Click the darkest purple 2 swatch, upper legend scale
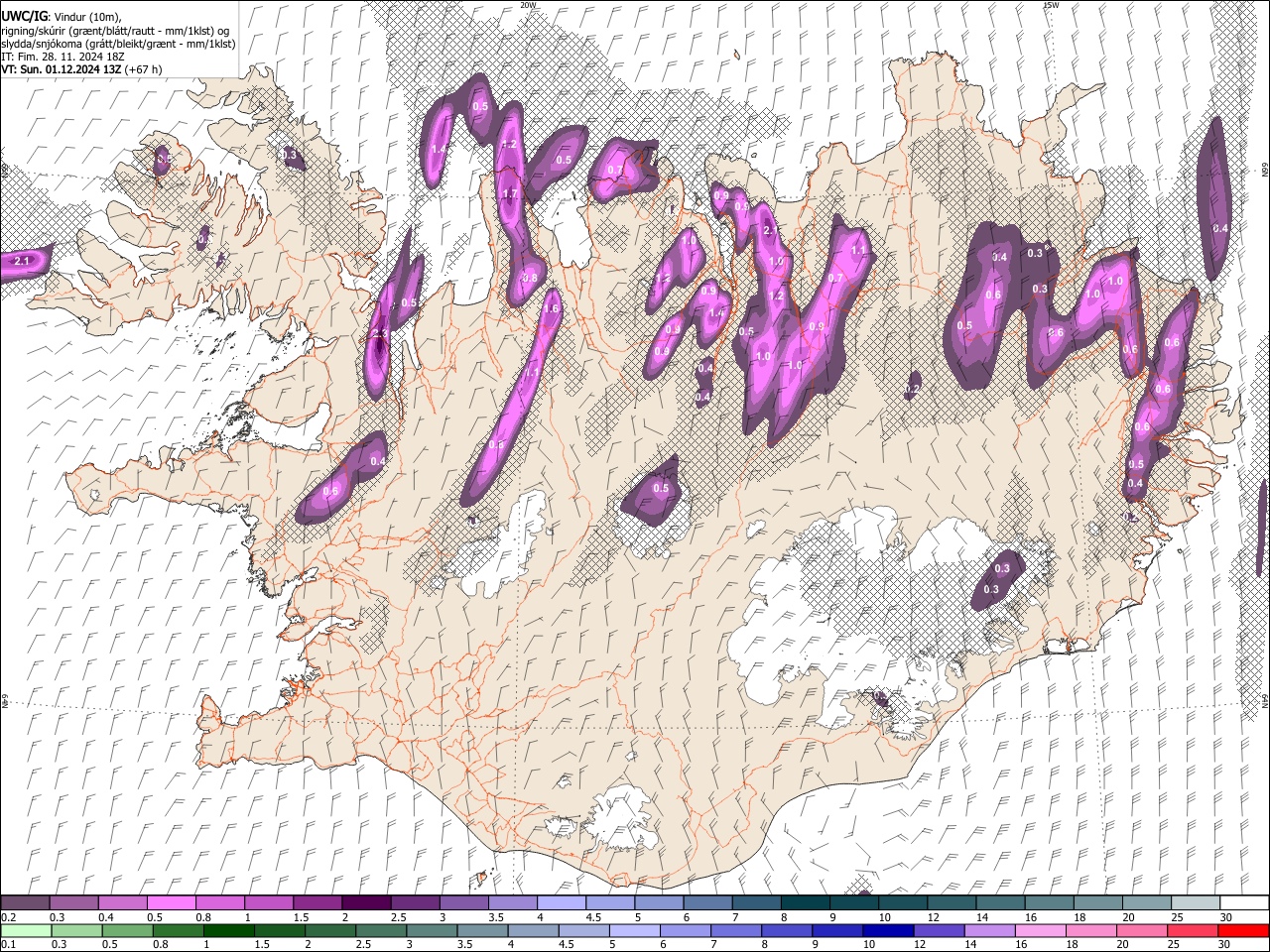1270x952 pixels. (365, 903)
